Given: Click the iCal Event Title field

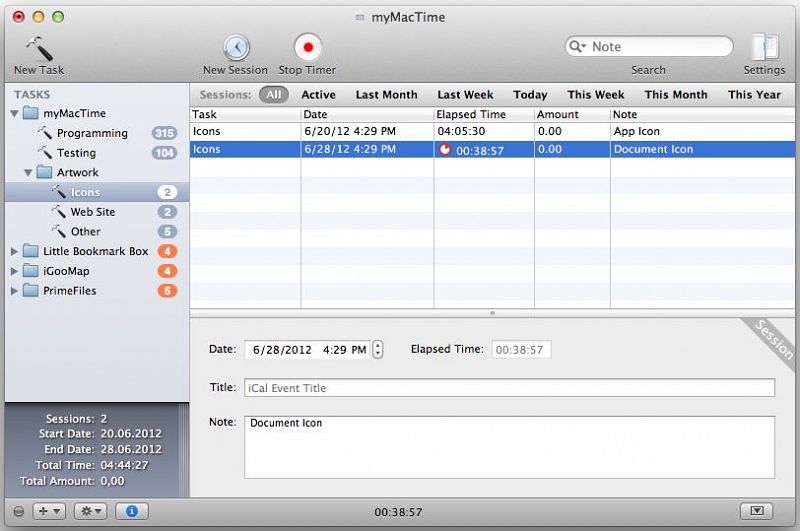Looking at the screenshot, I should pyautogui.click(x=509, y=388).
